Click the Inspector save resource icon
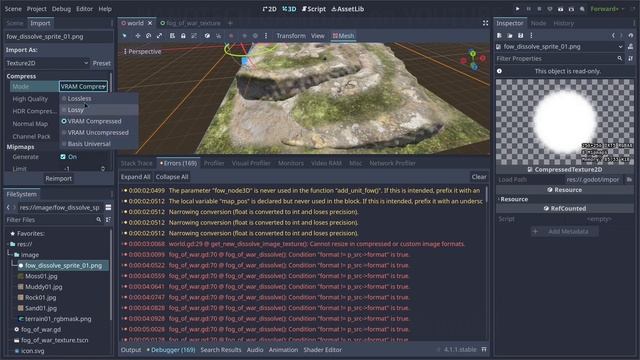 pyautogui.click(x=520, y=36)
